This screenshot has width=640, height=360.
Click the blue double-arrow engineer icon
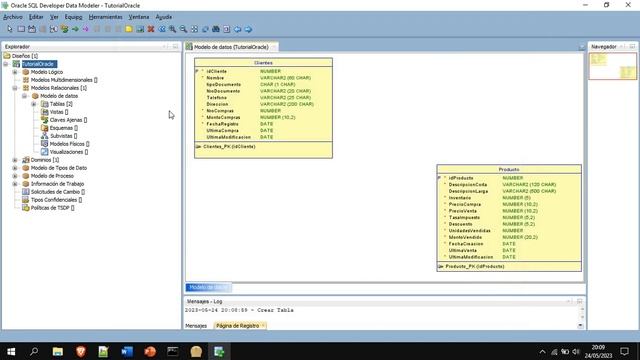[x=162, y=29]
